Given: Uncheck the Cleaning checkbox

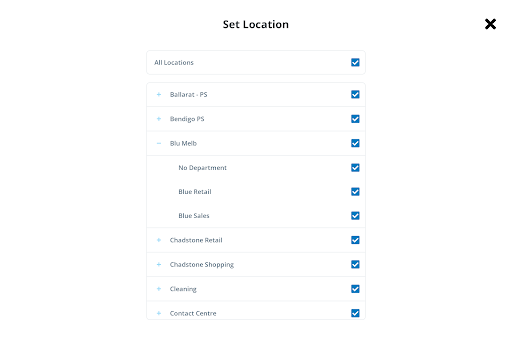Looking at the screenshot, I should coord(355,289).
